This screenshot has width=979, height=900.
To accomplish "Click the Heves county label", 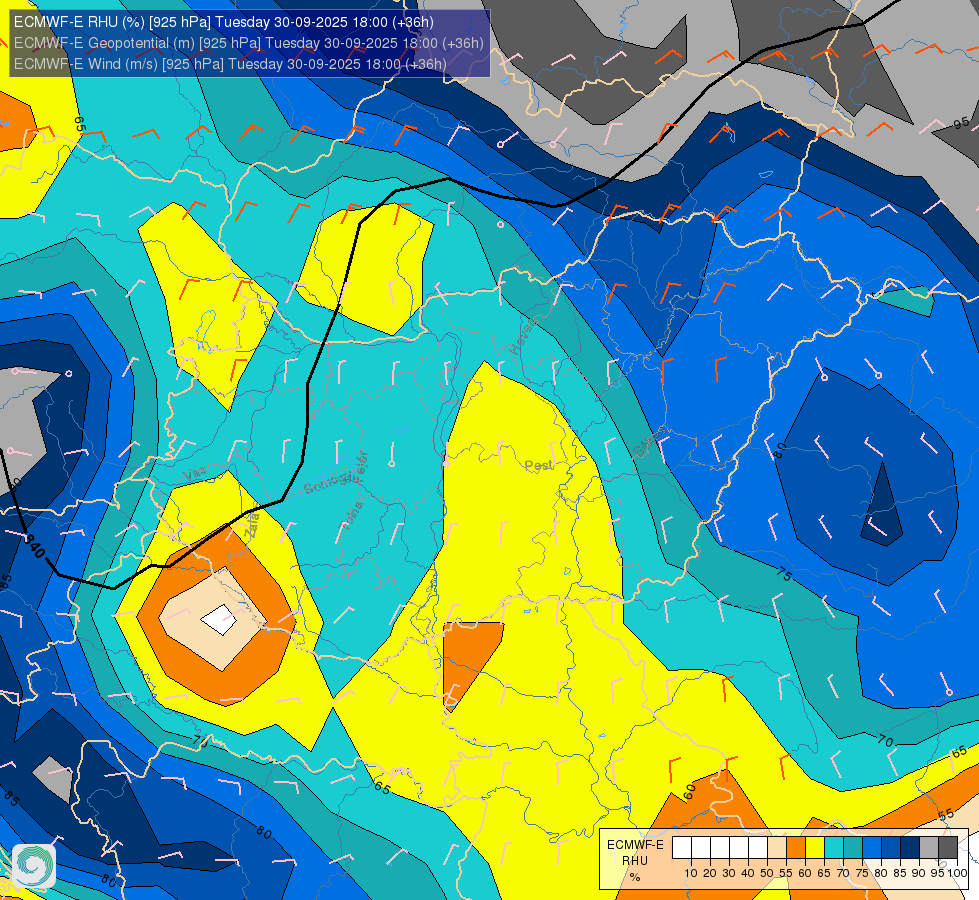I will (523, 335).
